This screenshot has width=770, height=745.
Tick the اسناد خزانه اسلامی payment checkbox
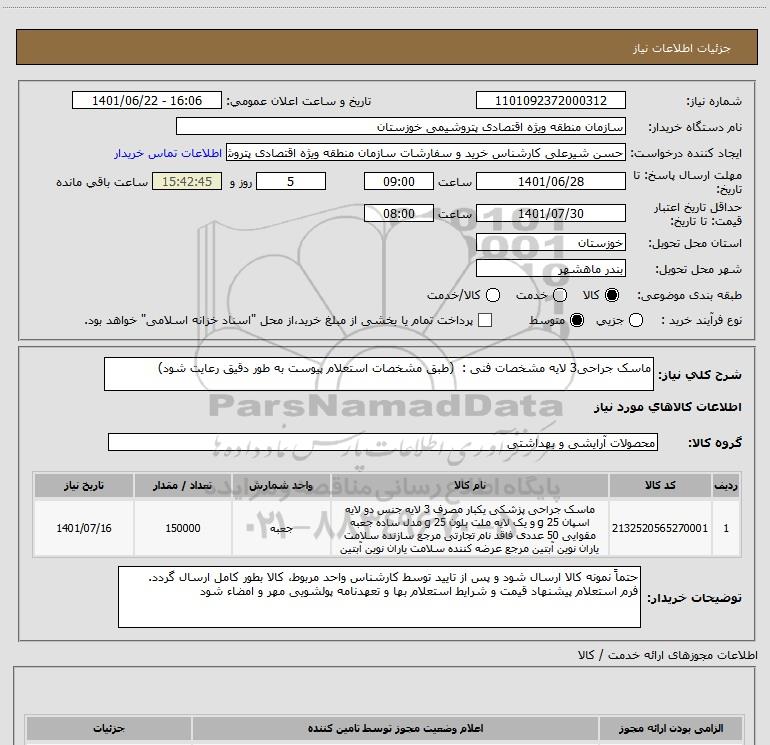coord(485,320)
